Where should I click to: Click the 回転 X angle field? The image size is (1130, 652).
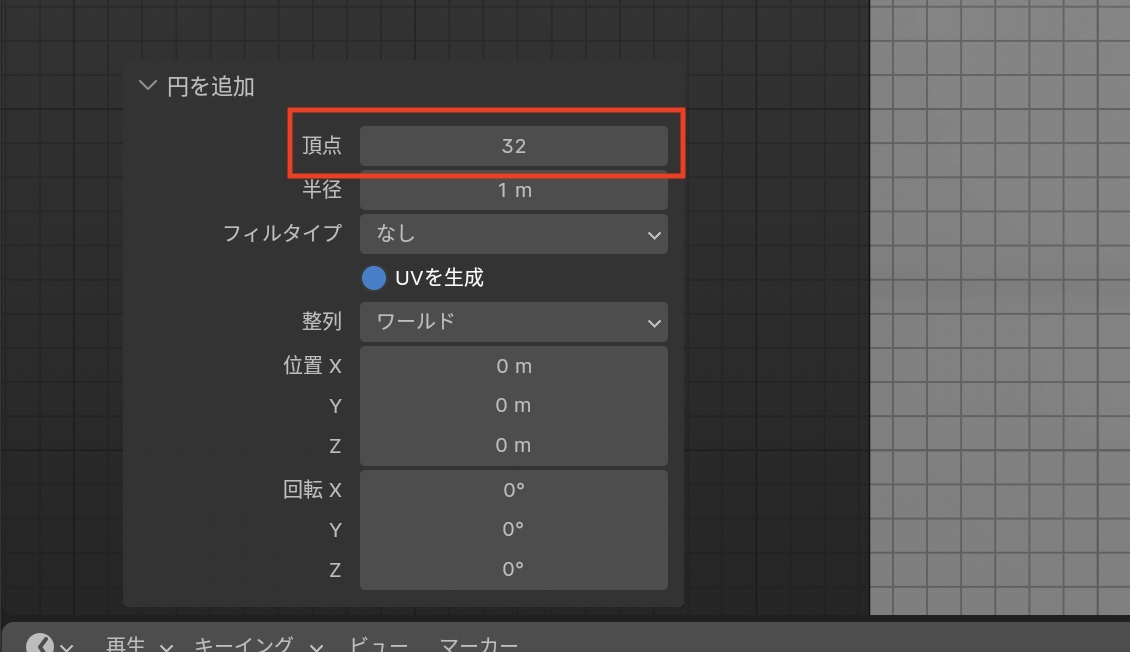point(513,490)
